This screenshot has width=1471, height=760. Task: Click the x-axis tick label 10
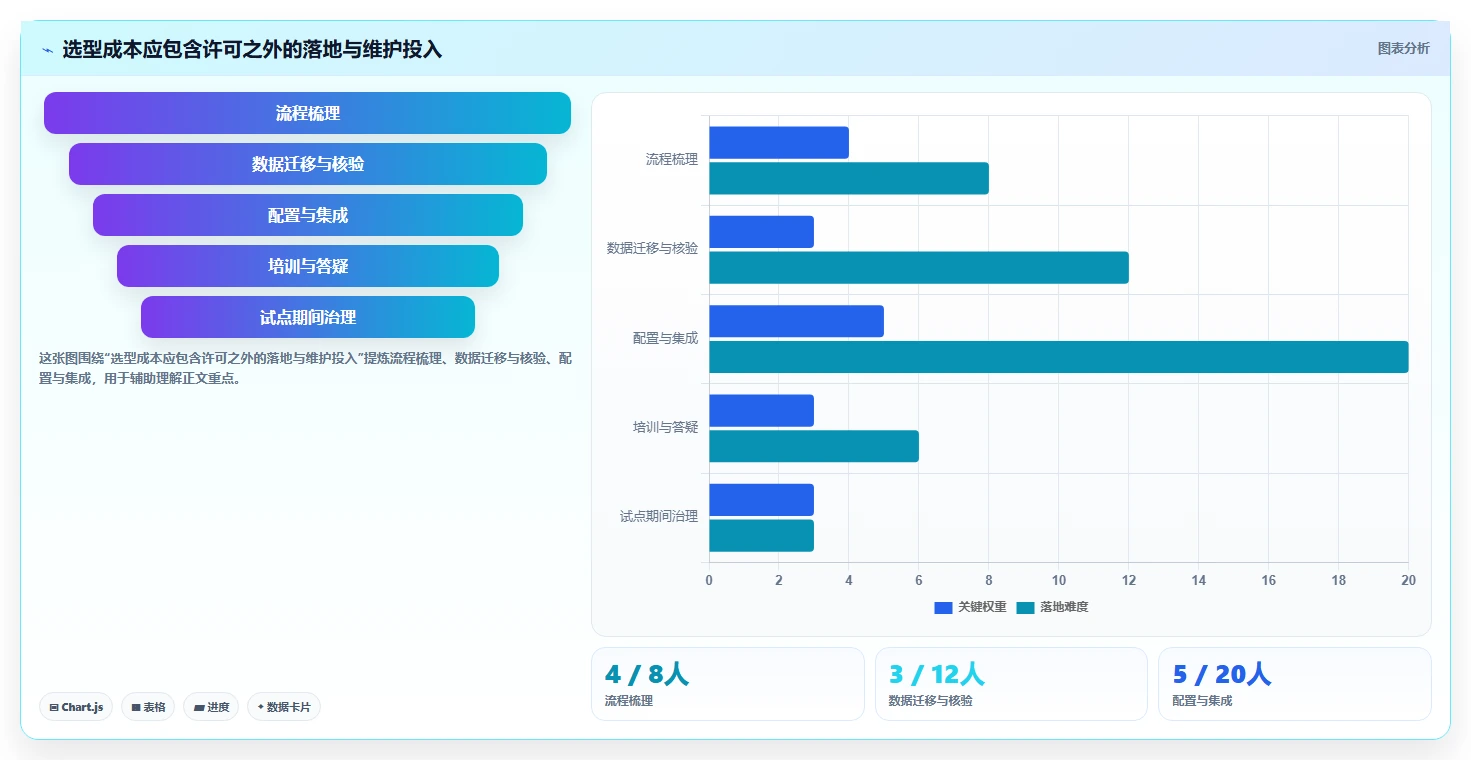(x=1059, y=581)
